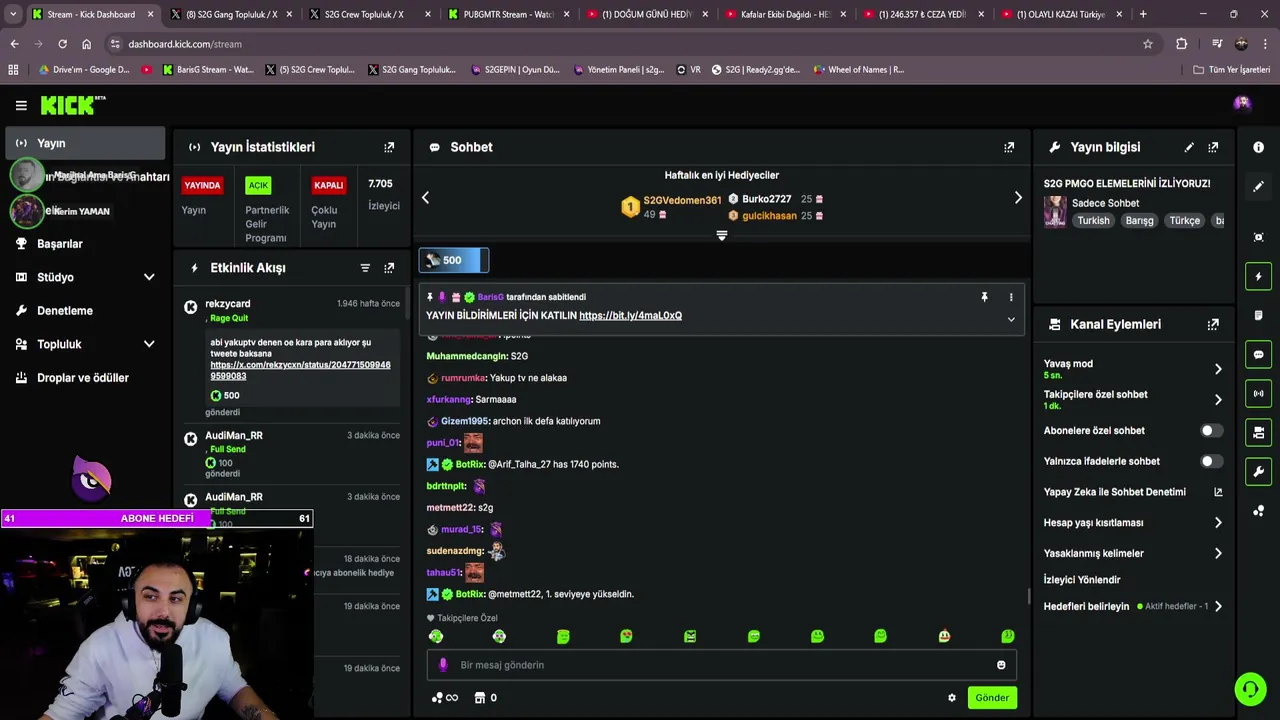This screenshot has height=720, width=1280.
Task: Edit stream info with the pencil icon
Action: 1189,147
